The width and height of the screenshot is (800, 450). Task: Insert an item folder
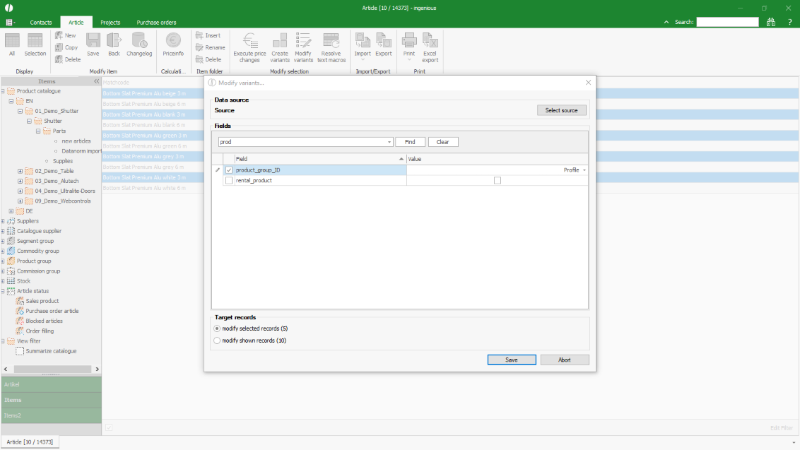[x=208, y=36]
